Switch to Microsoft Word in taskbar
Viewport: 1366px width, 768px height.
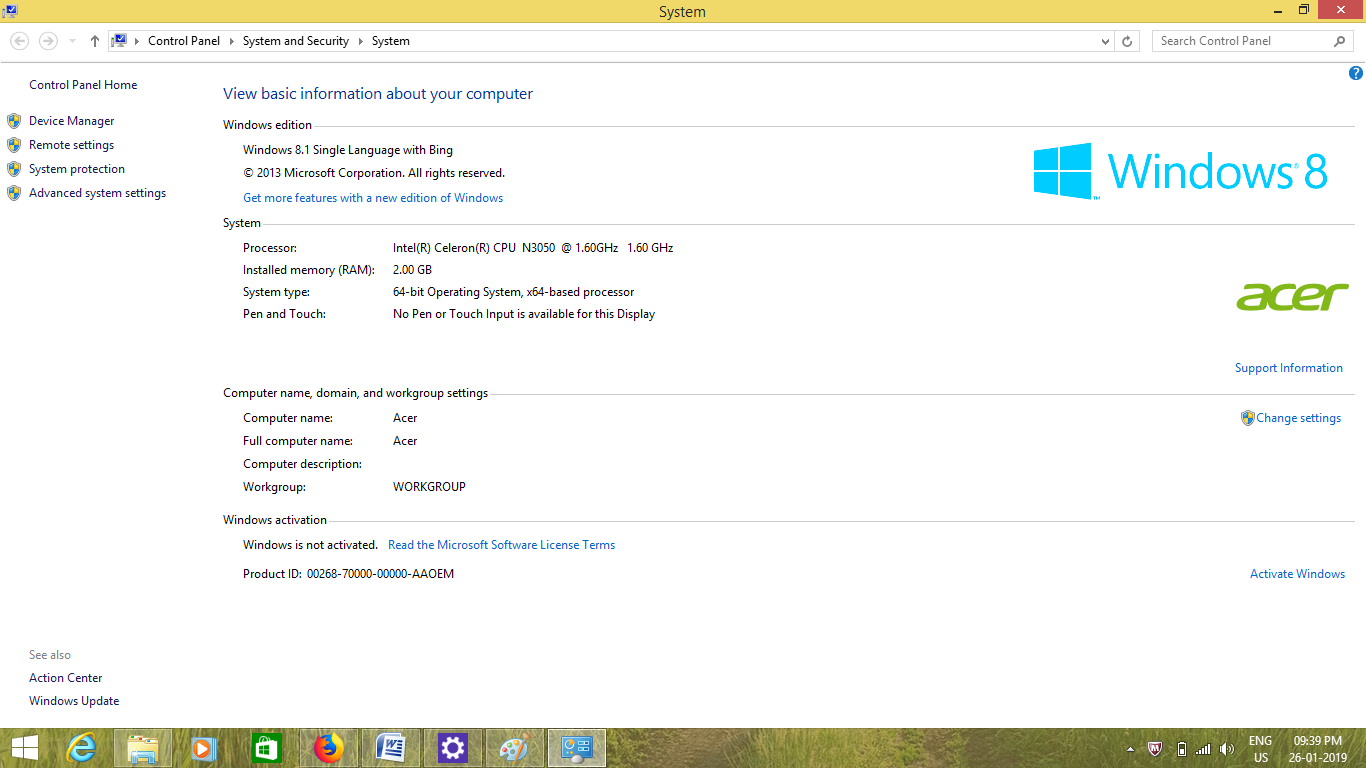391,748
